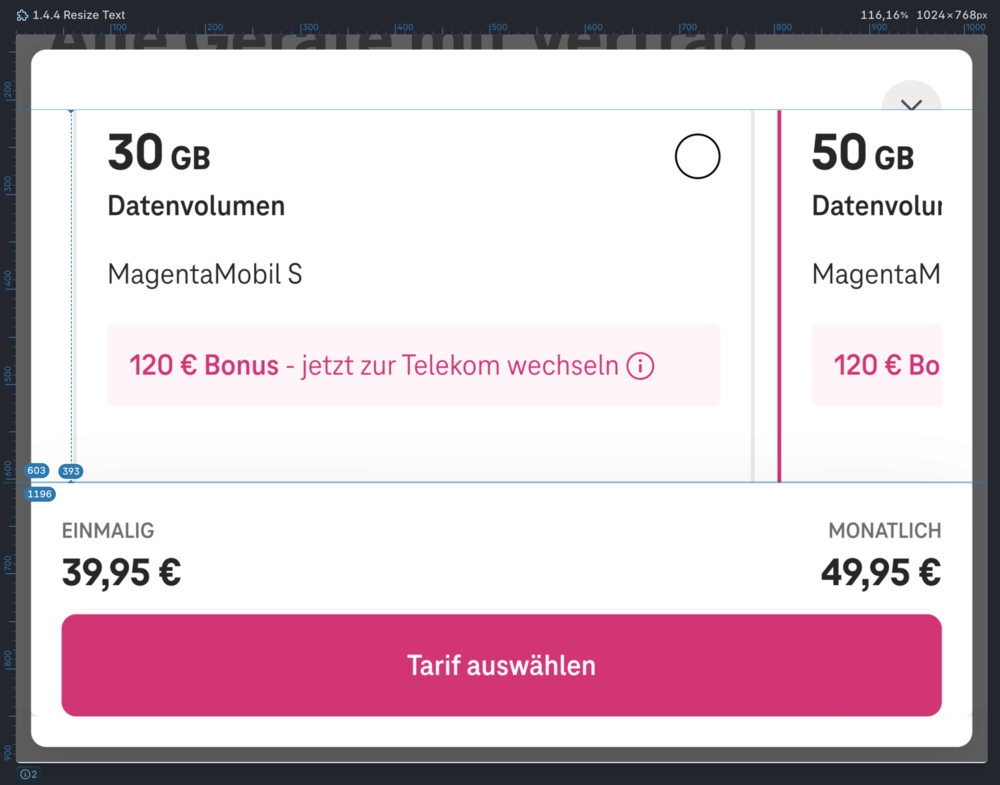Expand the partially visible 50 GB bonus banner

[877, 365]
